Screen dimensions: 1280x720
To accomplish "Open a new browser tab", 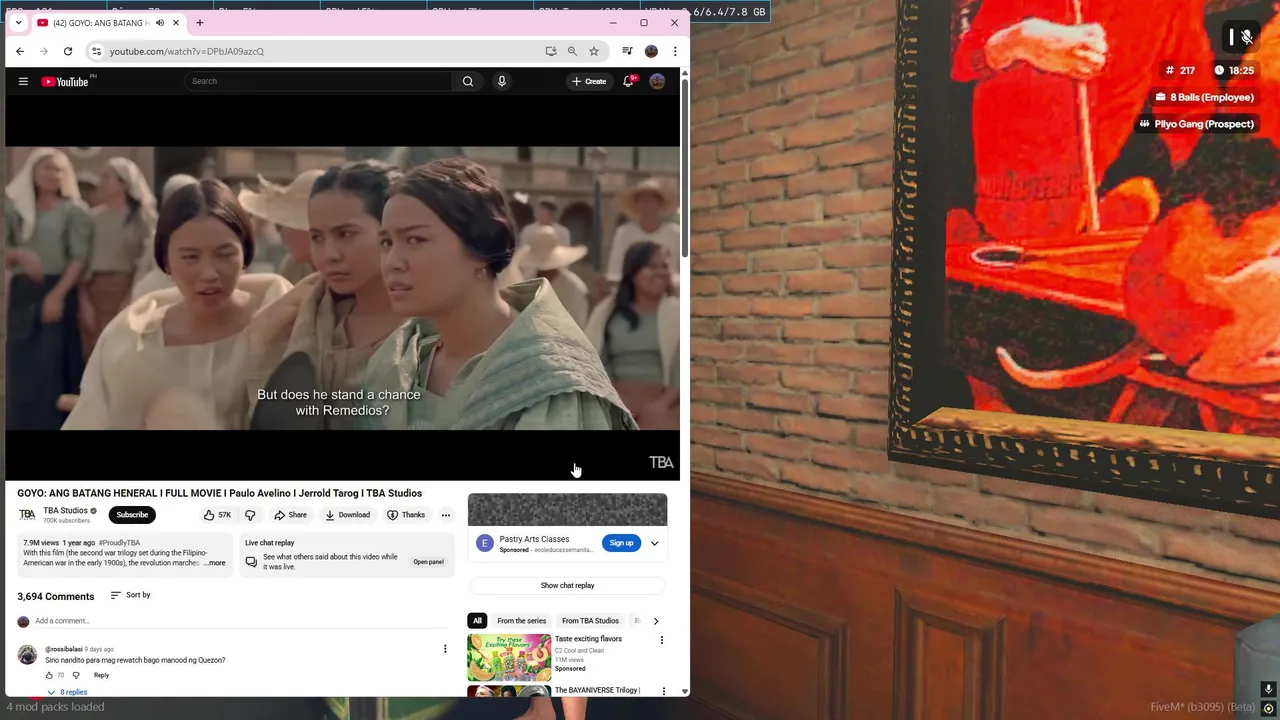I will 200,22.
